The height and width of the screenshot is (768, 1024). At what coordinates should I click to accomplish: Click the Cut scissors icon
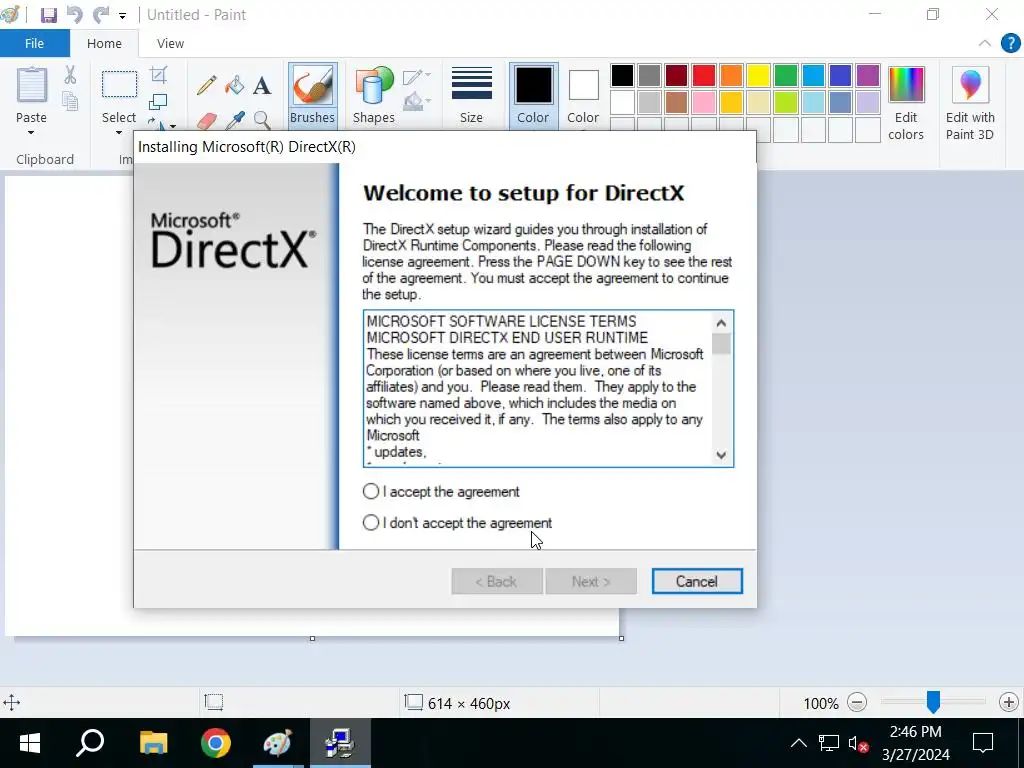[x=70, y=75]
